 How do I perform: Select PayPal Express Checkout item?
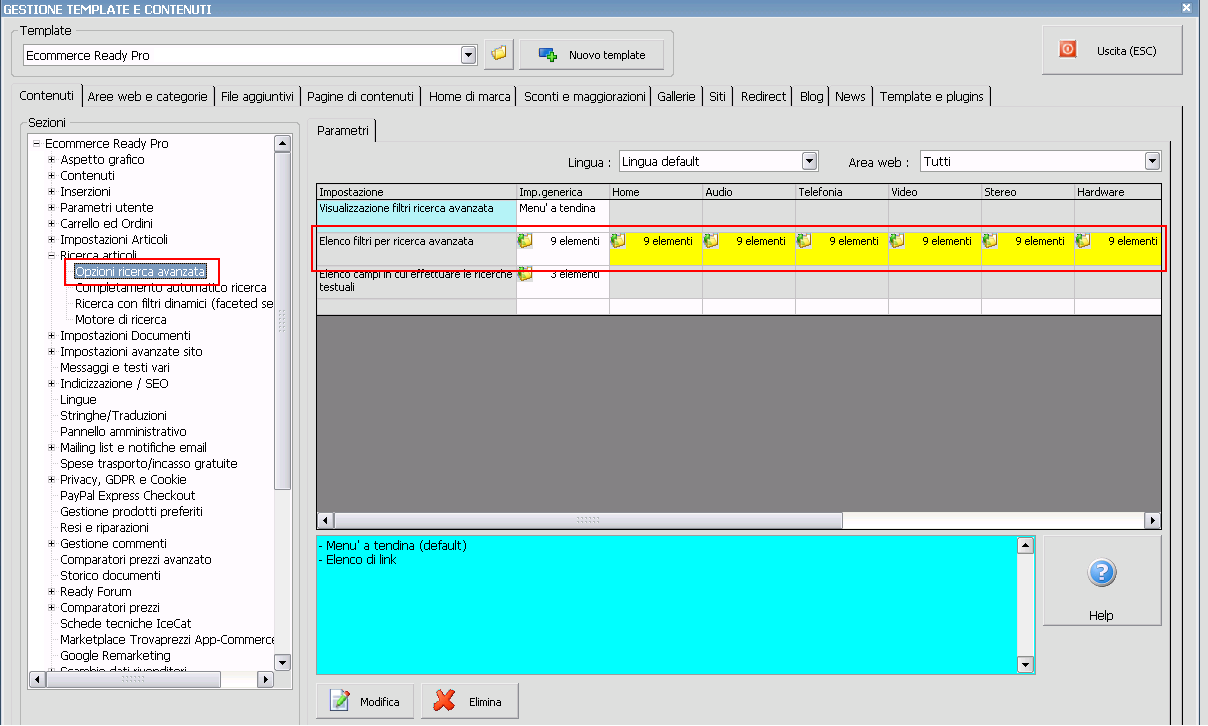[x=127, y=496]
